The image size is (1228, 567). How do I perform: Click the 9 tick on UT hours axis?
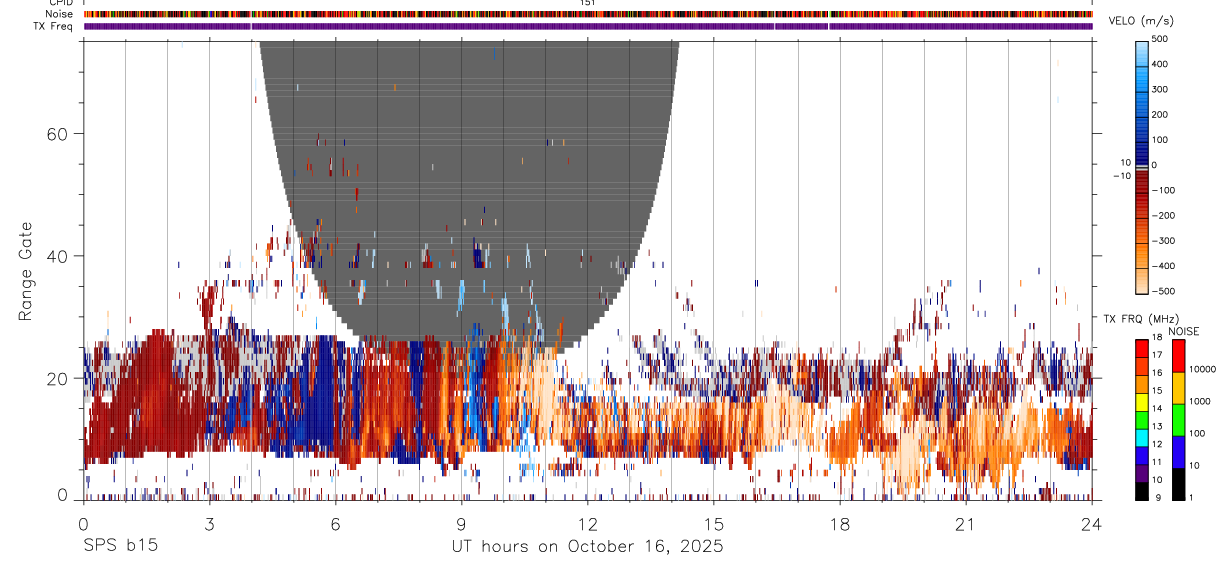tap(461, 523)
